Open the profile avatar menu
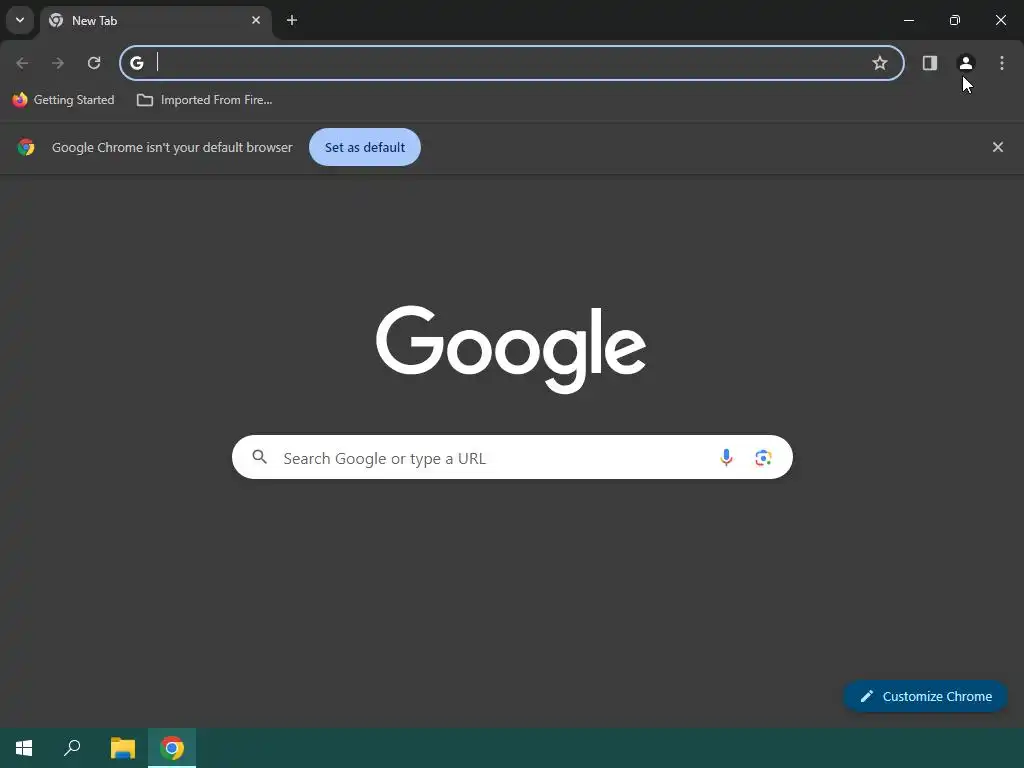The width and height of the screenshot is (1024, 768). (x=966, y=63)
